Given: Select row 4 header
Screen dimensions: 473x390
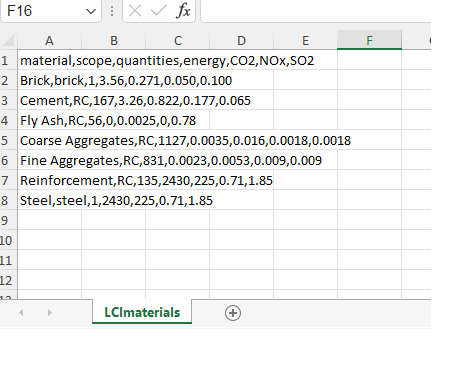Looking at the screenshot, I should pos(8,120).
